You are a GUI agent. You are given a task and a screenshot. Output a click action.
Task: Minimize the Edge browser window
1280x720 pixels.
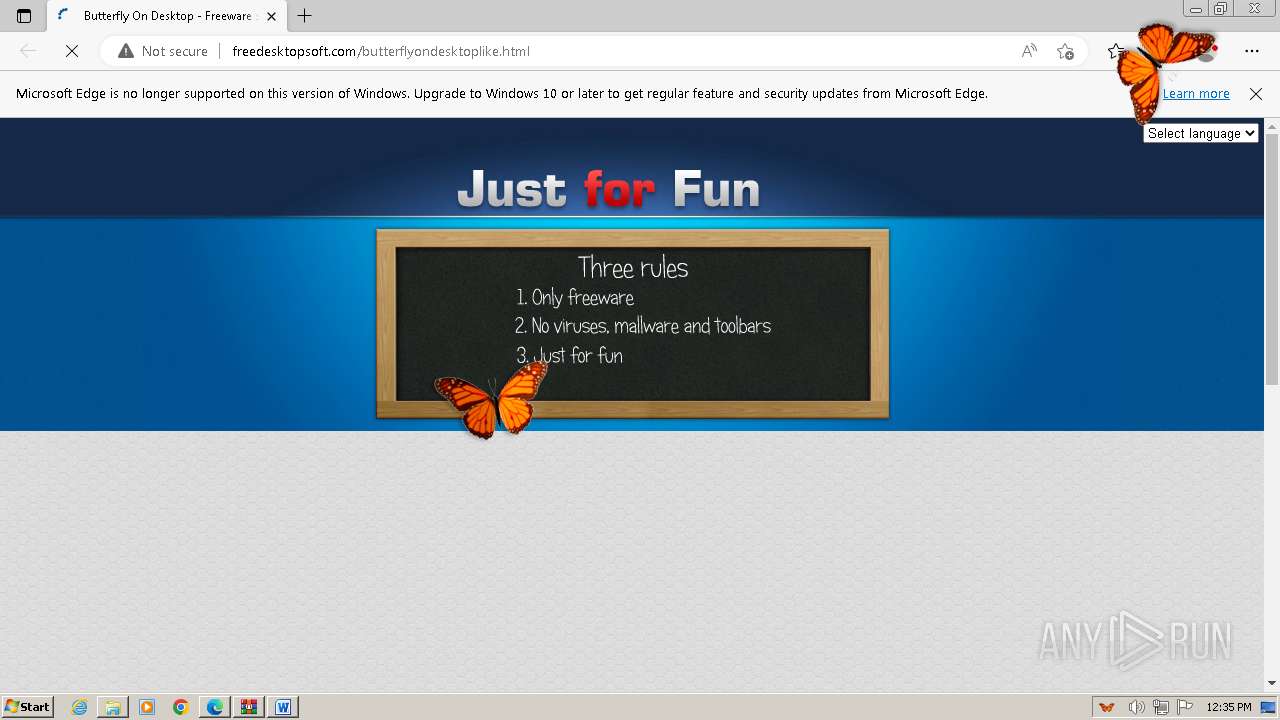(1196, 8)
